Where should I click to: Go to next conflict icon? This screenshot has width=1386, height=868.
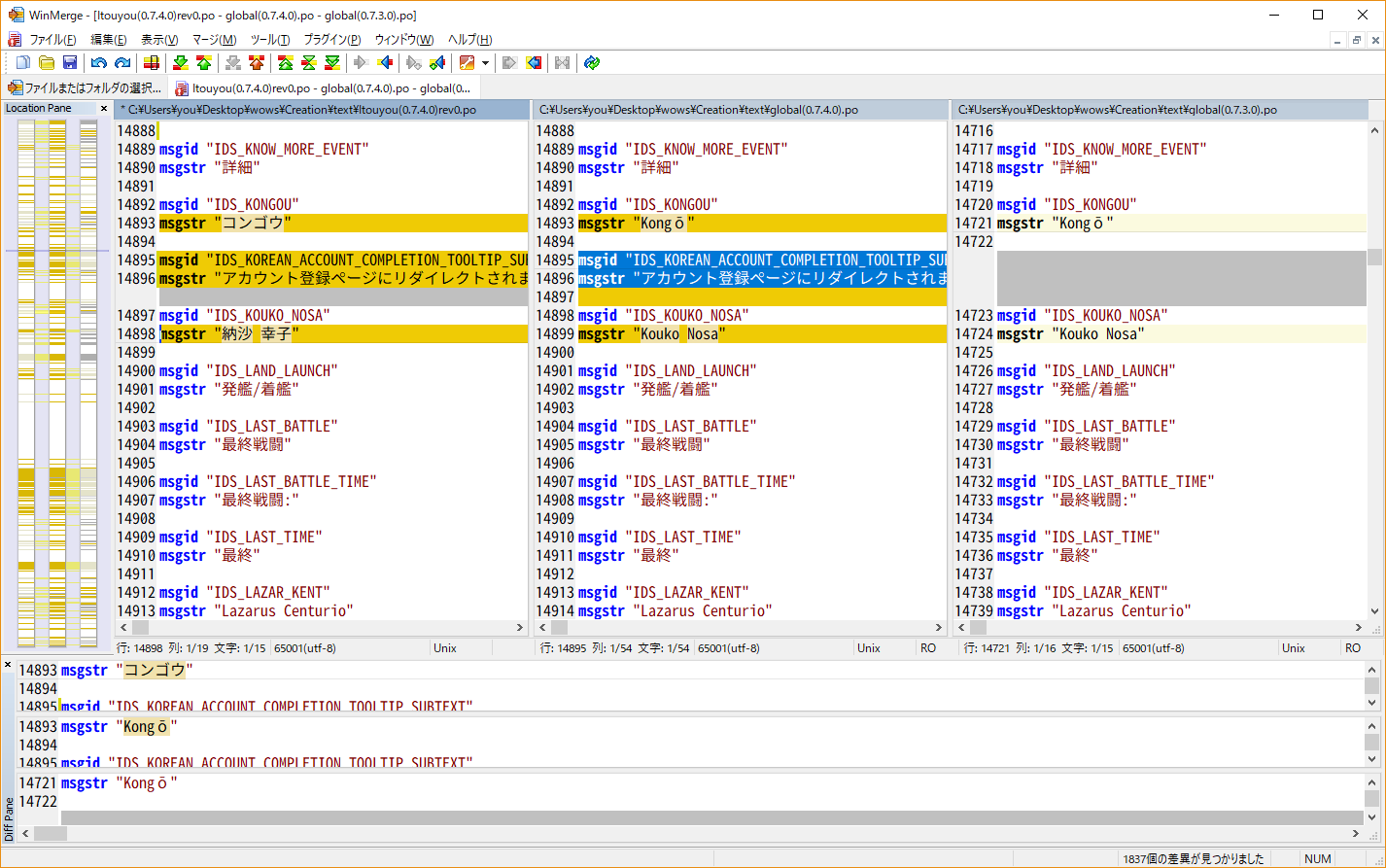tap(233, 63)
